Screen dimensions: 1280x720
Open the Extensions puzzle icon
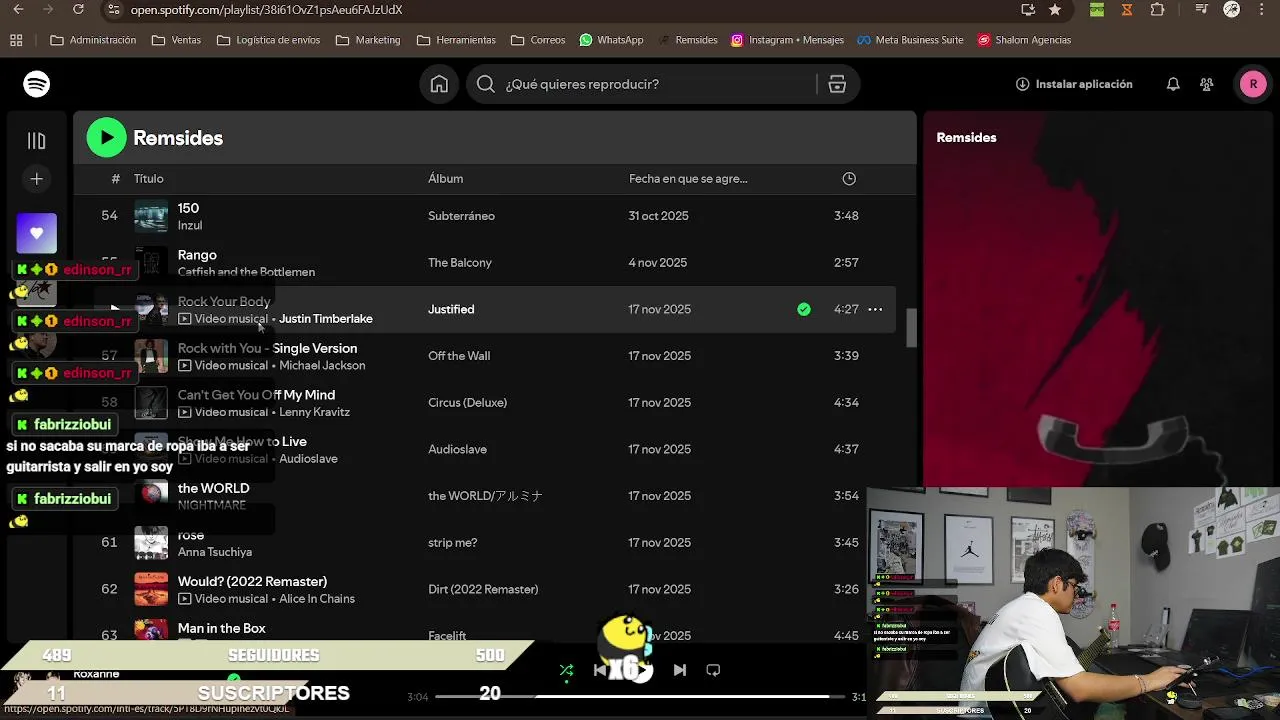(x=1157, y=9)
